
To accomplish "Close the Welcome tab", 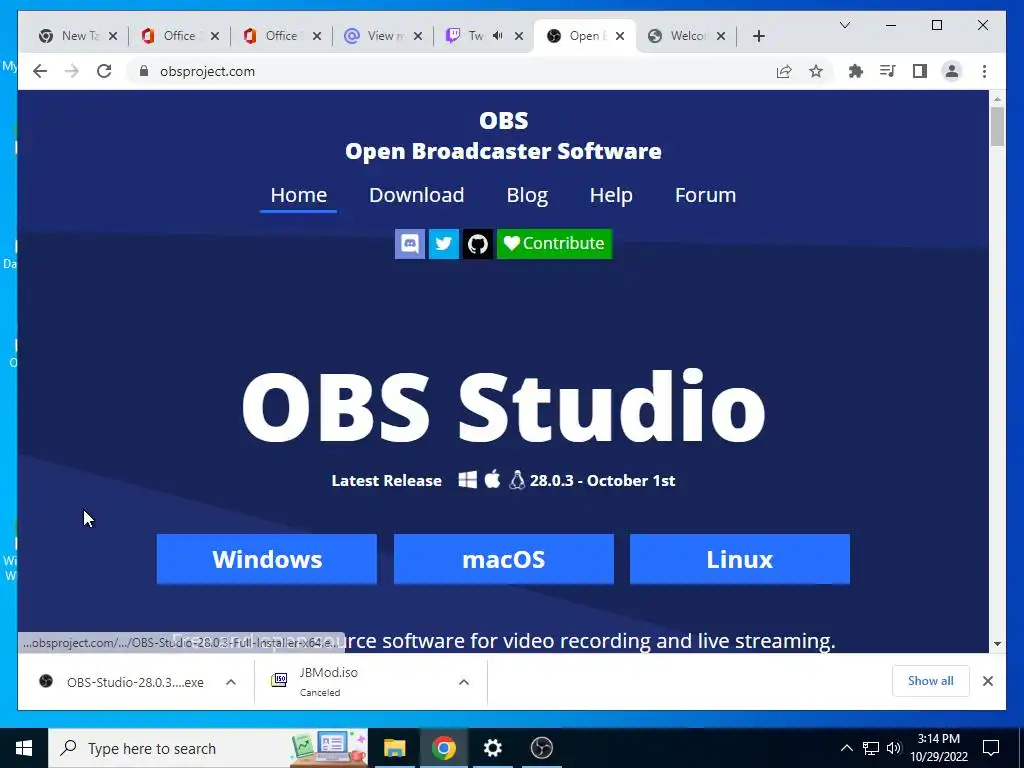I will point(721,36).
